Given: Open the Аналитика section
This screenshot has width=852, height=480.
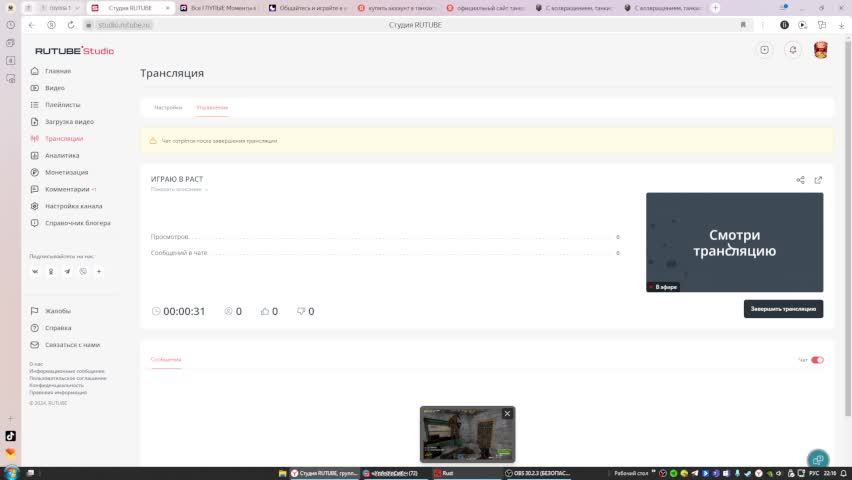Looking at the screenshot, I should point(62,155).
